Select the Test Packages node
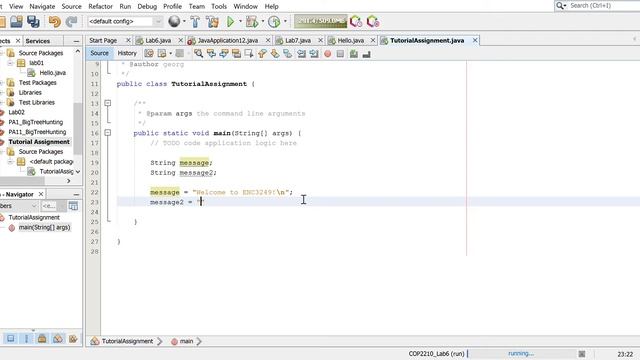The height and width of the screenshot is (360, 640). point(38,82)
